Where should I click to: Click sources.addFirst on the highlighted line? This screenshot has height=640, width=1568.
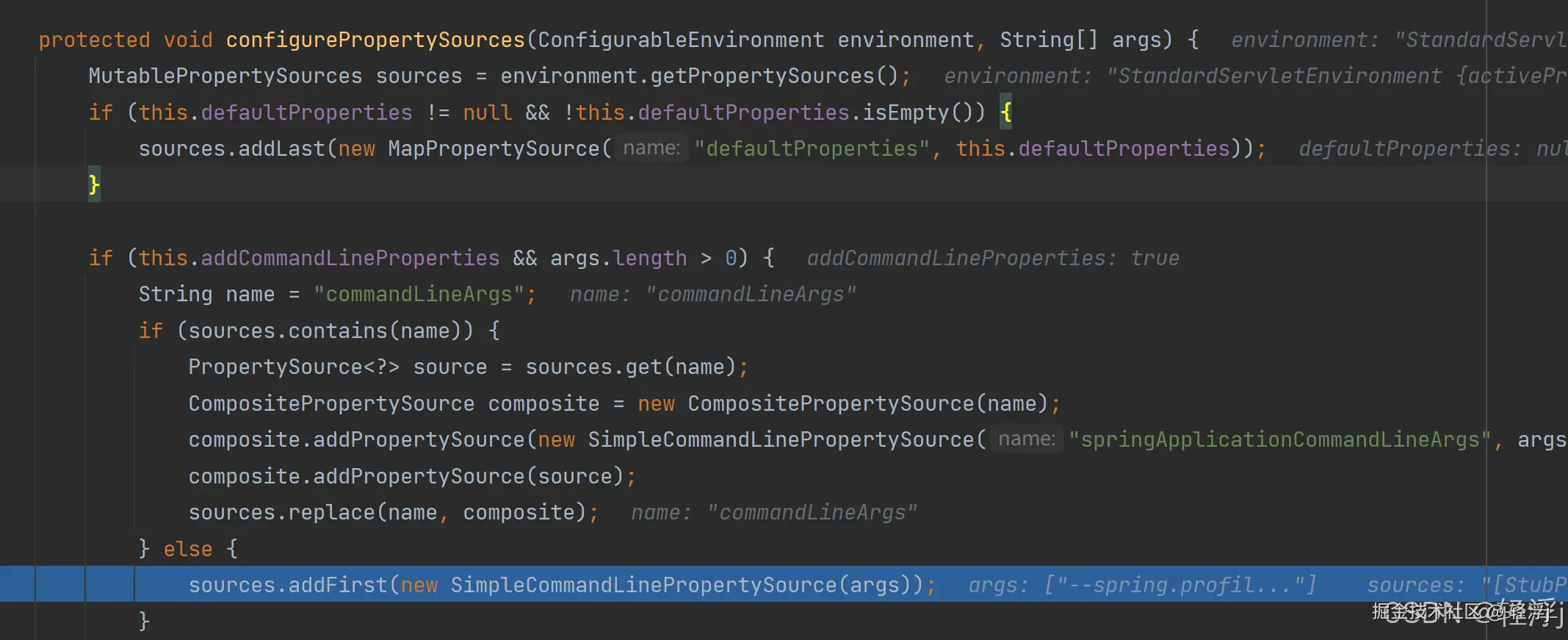click(x=288, y=585)
